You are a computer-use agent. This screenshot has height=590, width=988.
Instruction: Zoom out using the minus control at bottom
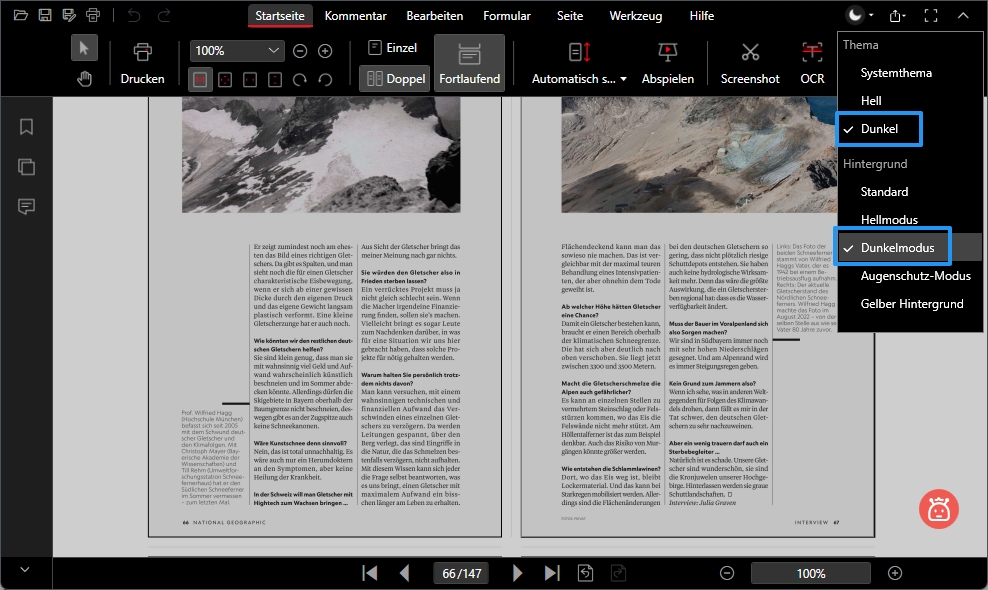[x=729, y=573]
